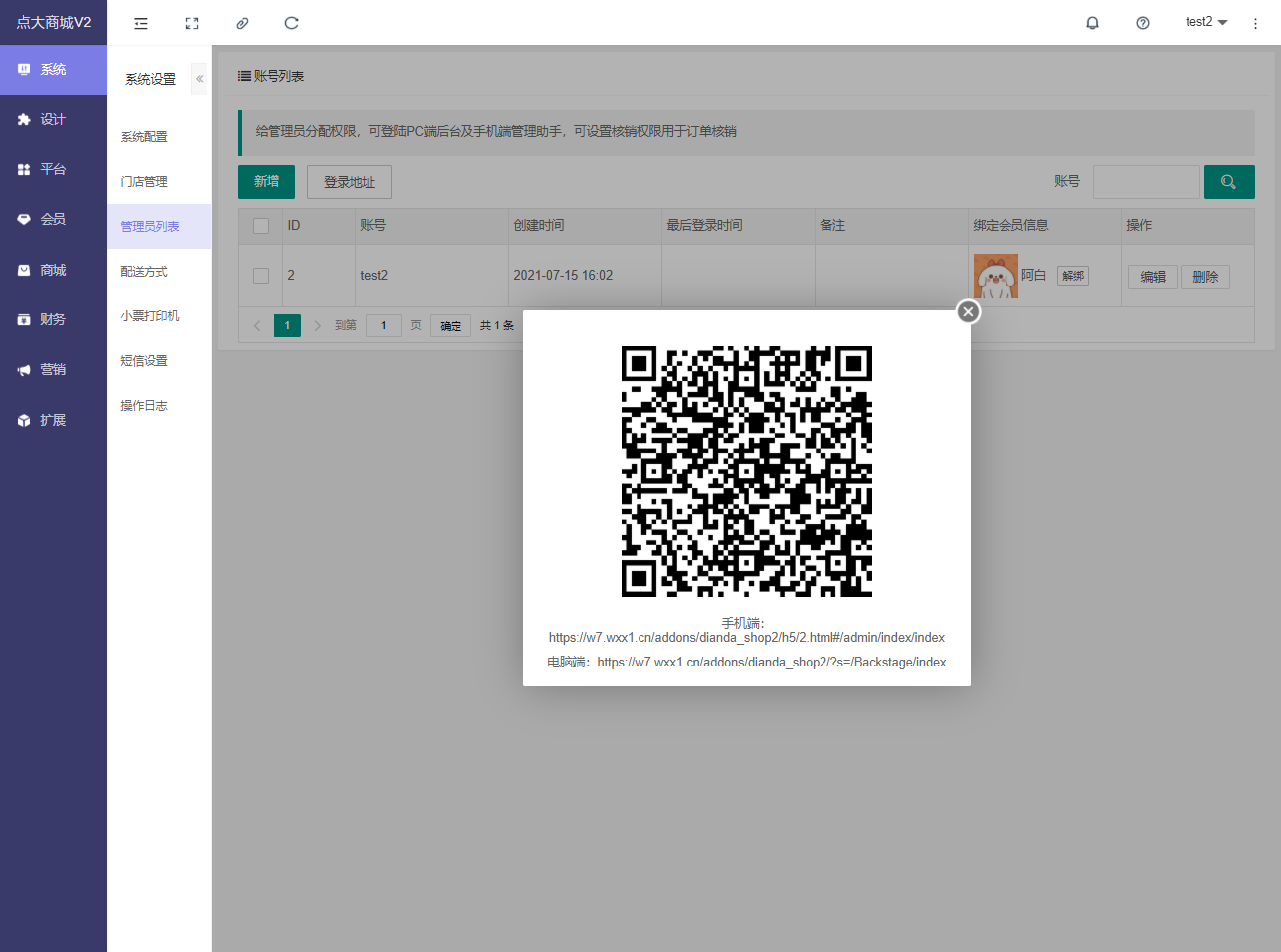This screenshot has height=952, width=1281.
Task: Check the select-all header checkbox
Action: point(261,226)
